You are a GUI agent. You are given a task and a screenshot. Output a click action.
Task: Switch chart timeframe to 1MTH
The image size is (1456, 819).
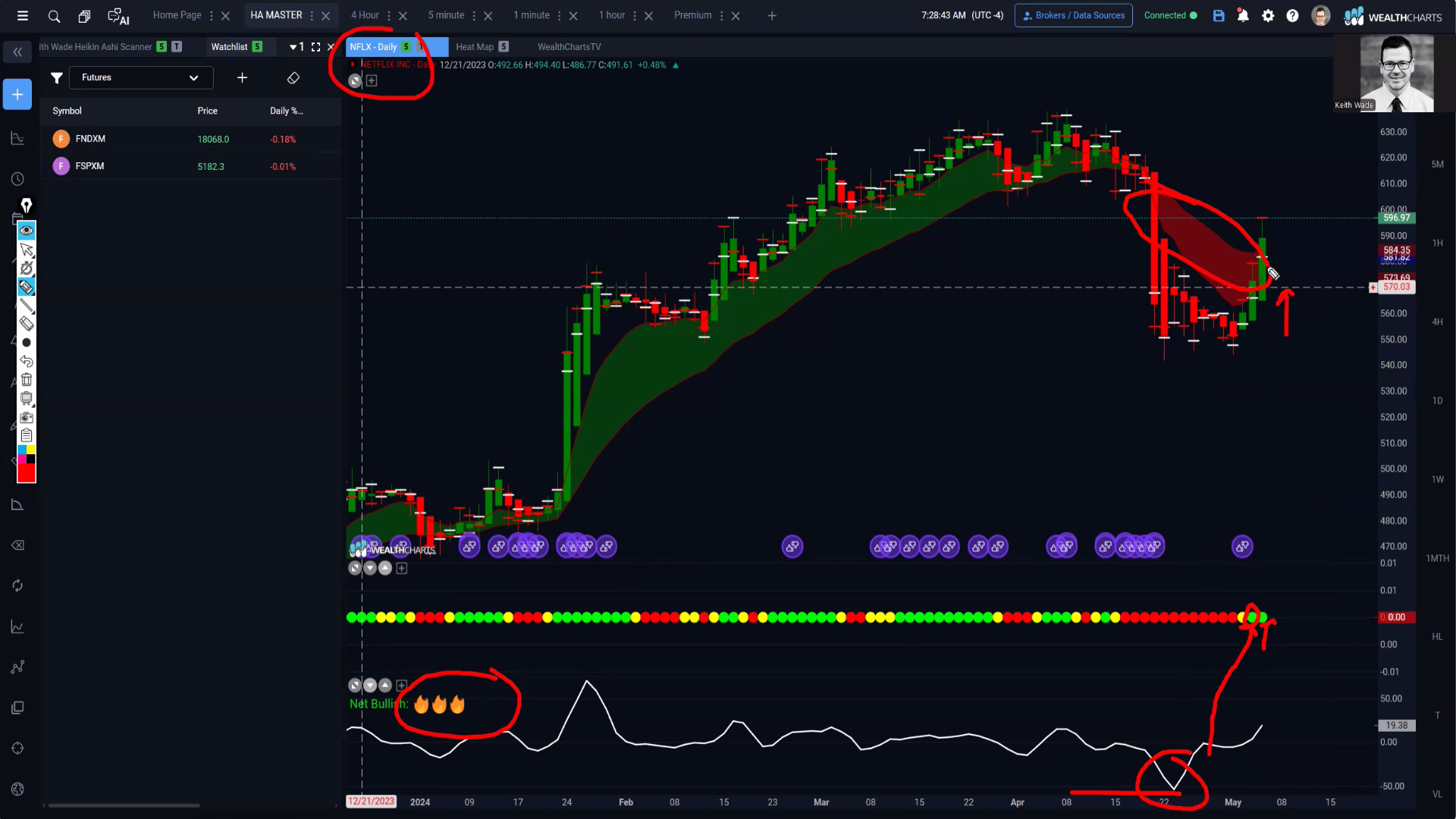1437,559
